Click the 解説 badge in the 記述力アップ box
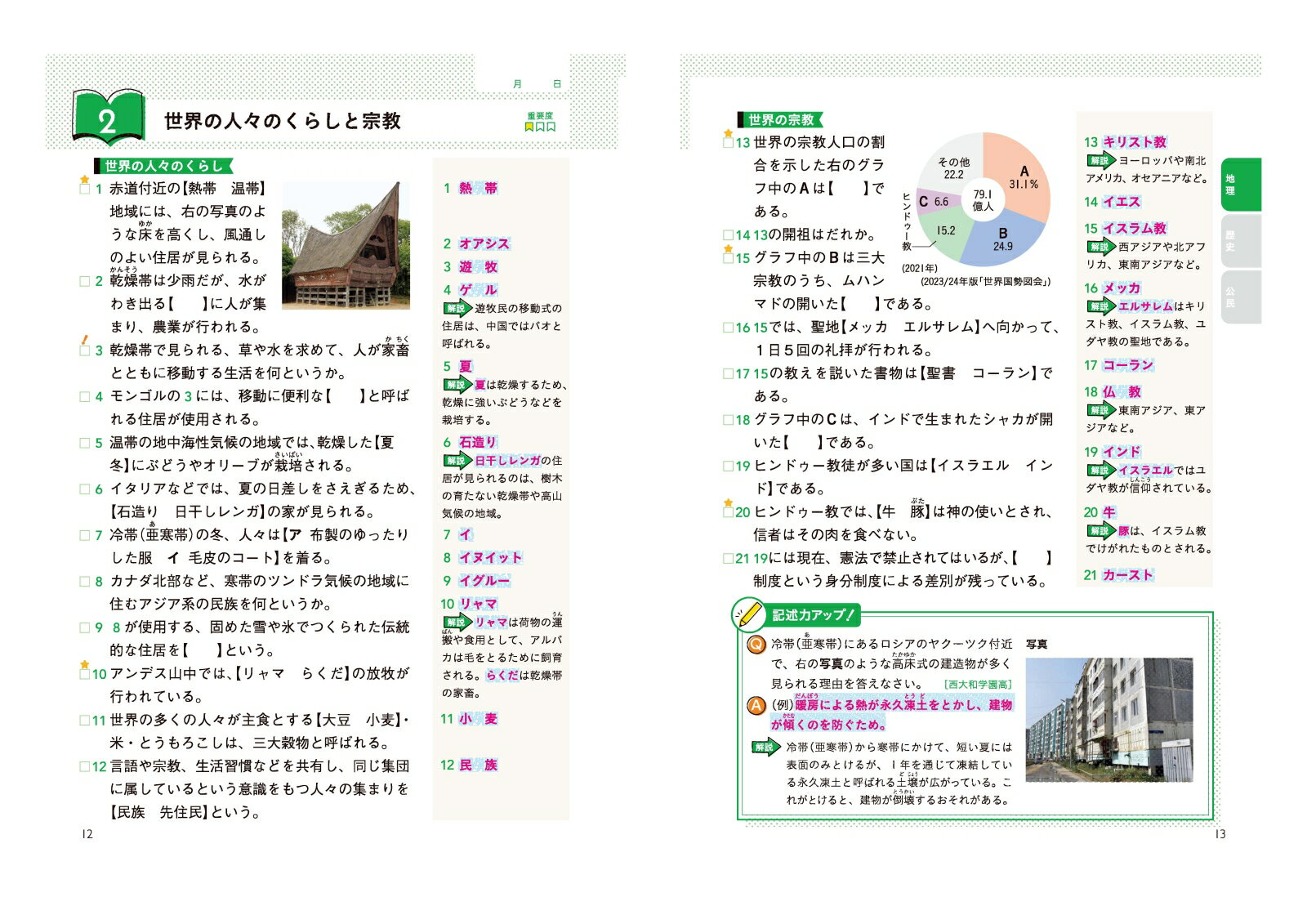Image resolution: width=1307 pixels, height=924 pixels. coord(766,746)
